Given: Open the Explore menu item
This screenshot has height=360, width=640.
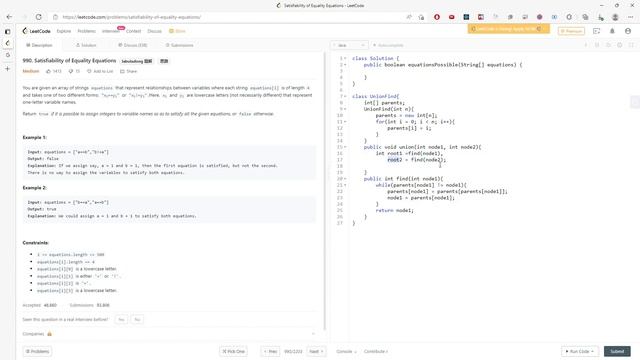Looking at the screenshot, I should (64, 31).
